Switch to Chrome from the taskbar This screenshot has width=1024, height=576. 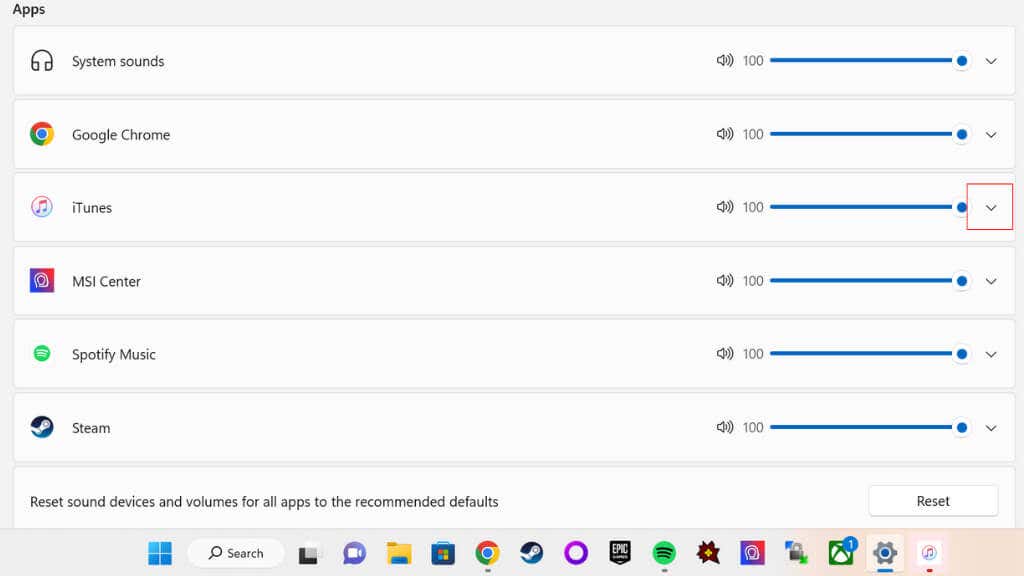click(x=487, y=553)
